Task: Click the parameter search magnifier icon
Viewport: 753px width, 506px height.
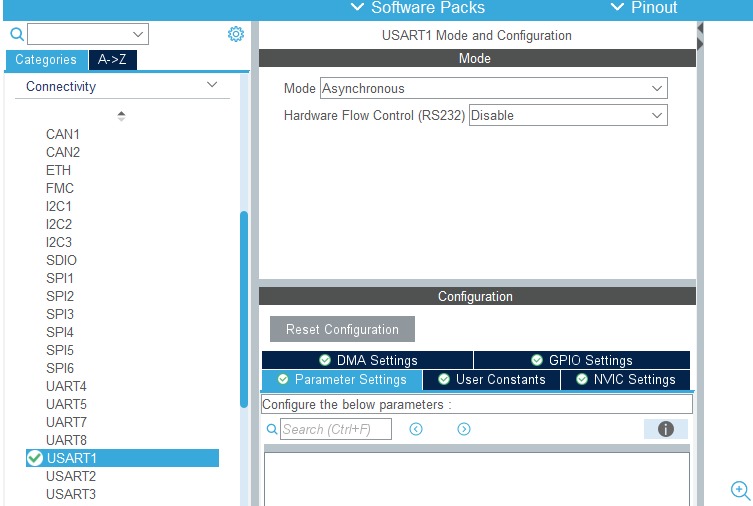Action: [272, 429]
